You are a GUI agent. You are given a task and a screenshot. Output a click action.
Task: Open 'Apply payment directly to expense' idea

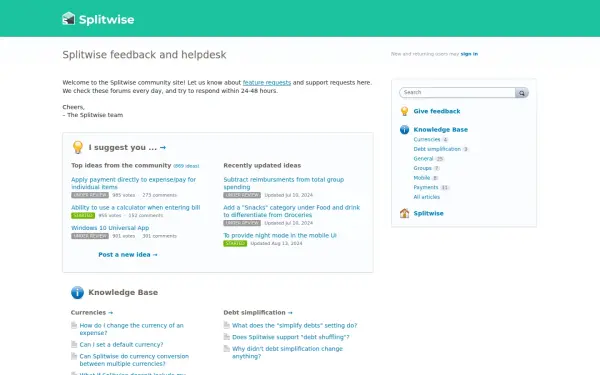[133, 183]
